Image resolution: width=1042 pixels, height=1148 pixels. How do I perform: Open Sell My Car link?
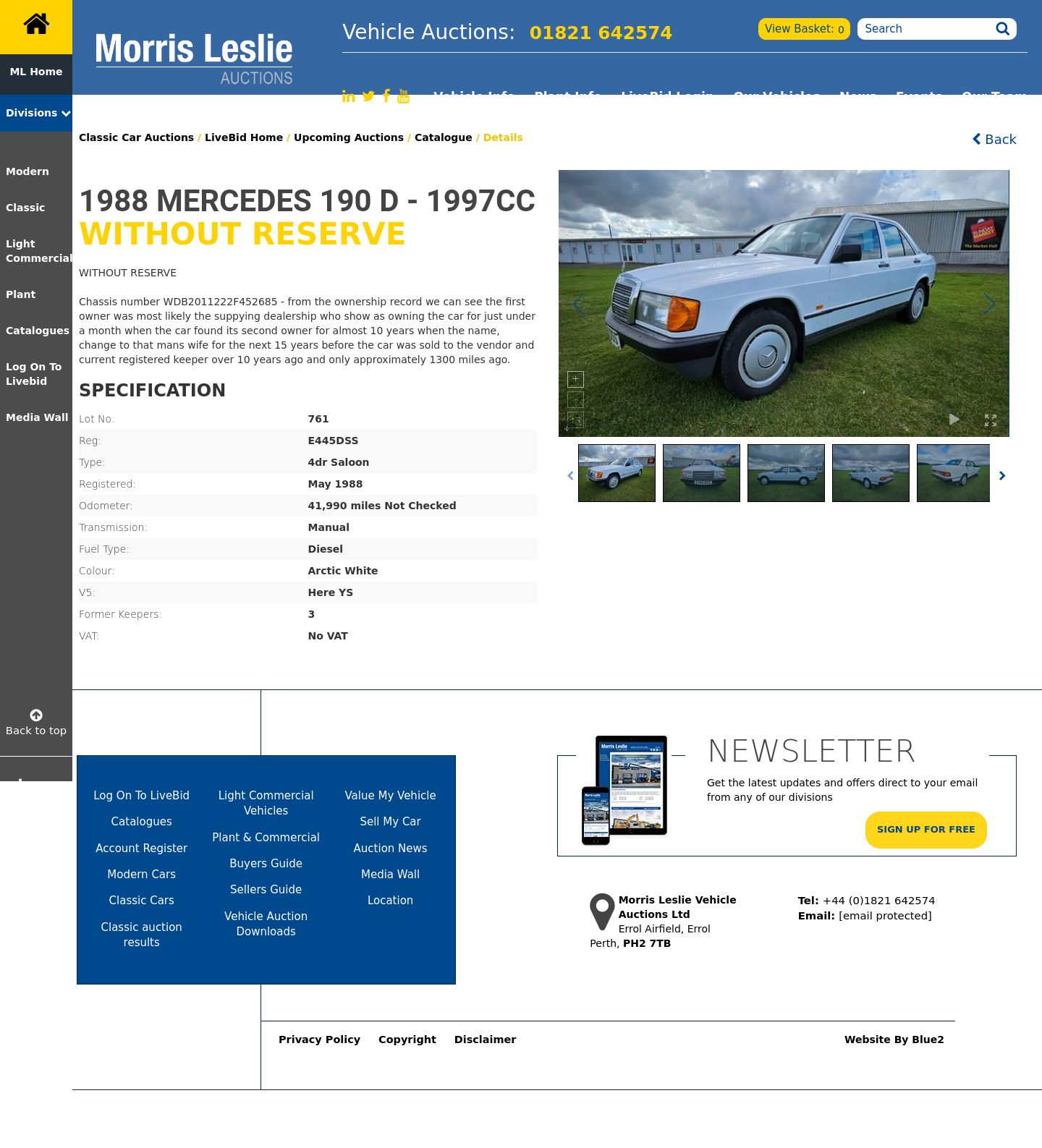[x=390, y=822]
